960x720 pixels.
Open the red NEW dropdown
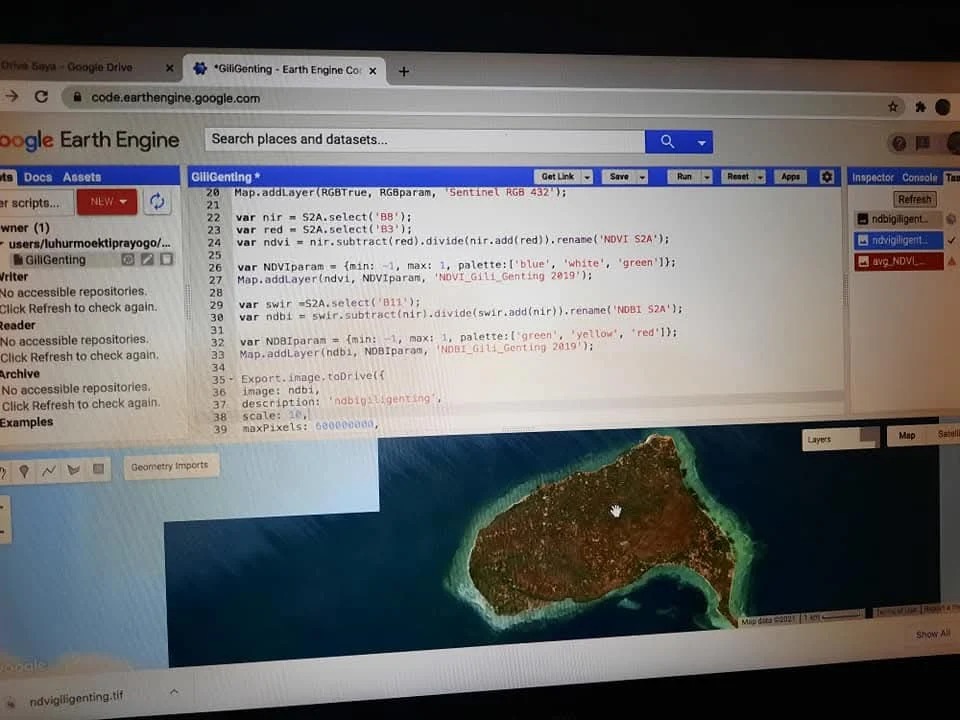coord(107,201)
